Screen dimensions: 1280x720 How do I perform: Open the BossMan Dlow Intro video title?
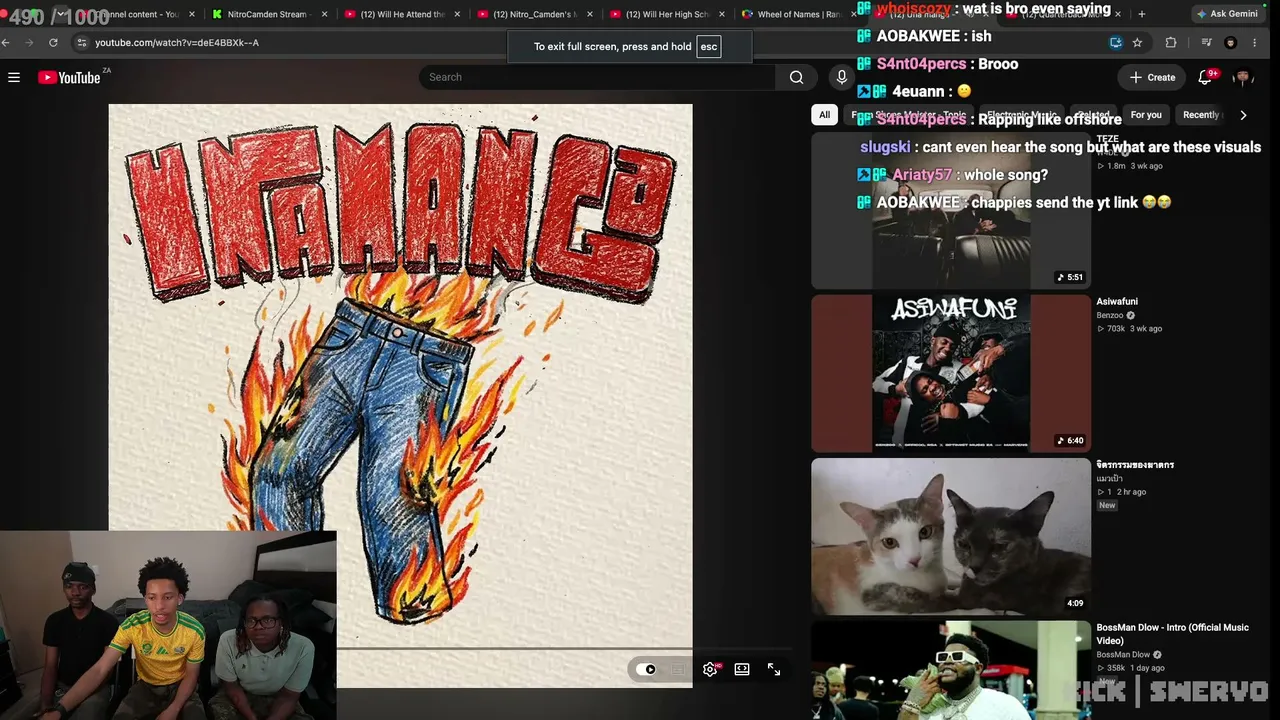1172,634
